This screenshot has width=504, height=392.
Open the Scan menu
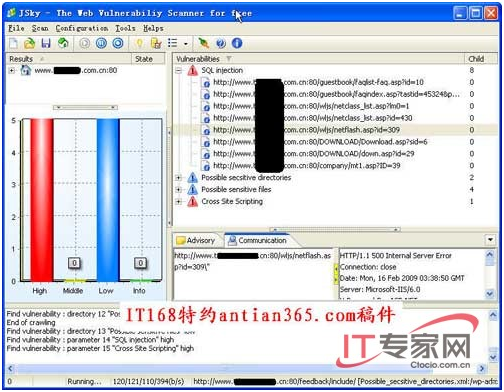coord(40,28)
